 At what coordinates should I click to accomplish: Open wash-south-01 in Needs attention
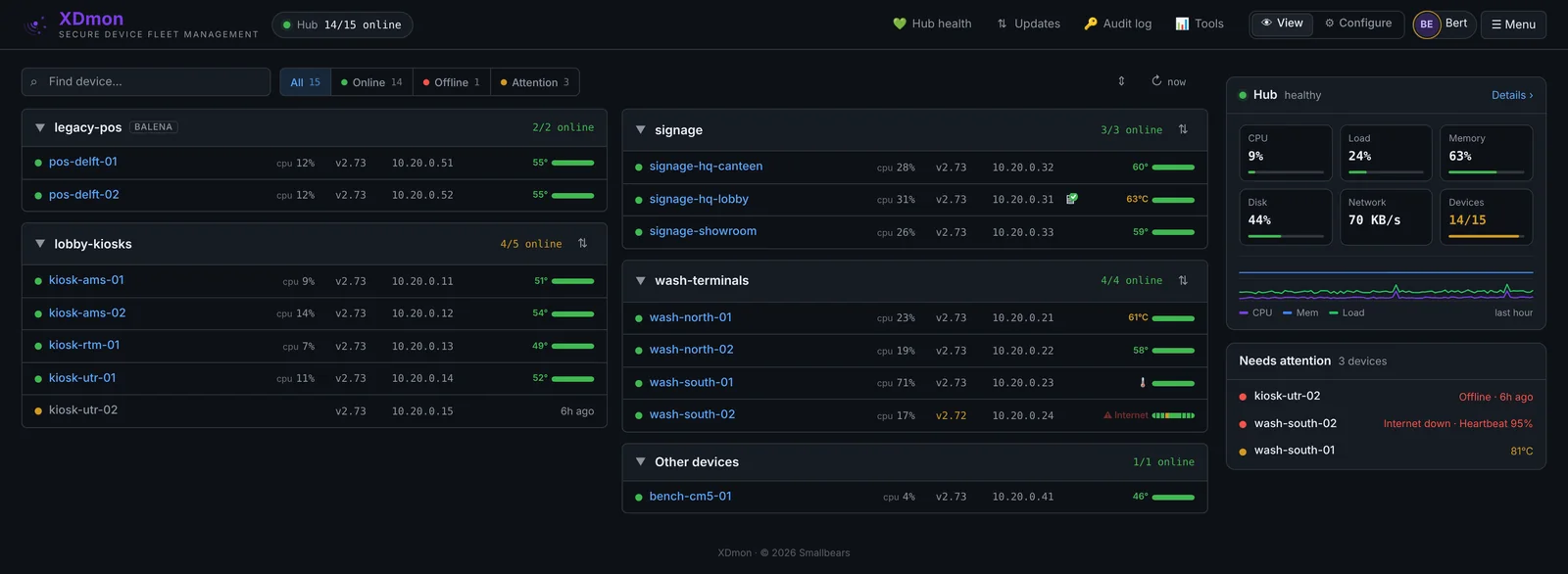pyautogui.click(x=1386, y=451)
